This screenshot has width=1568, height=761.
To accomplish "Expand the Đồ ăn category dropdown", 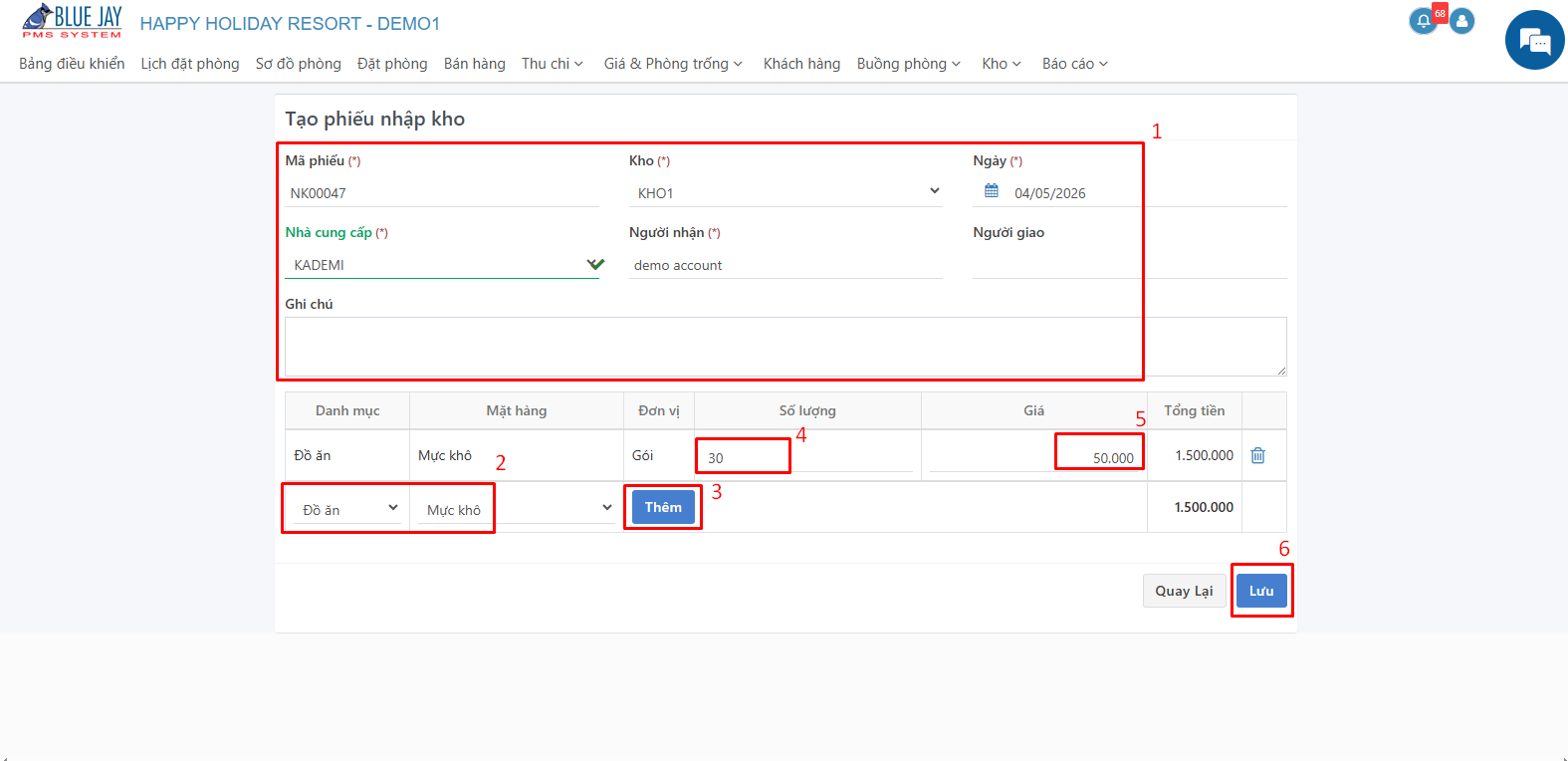I will (x=347, y=509).
